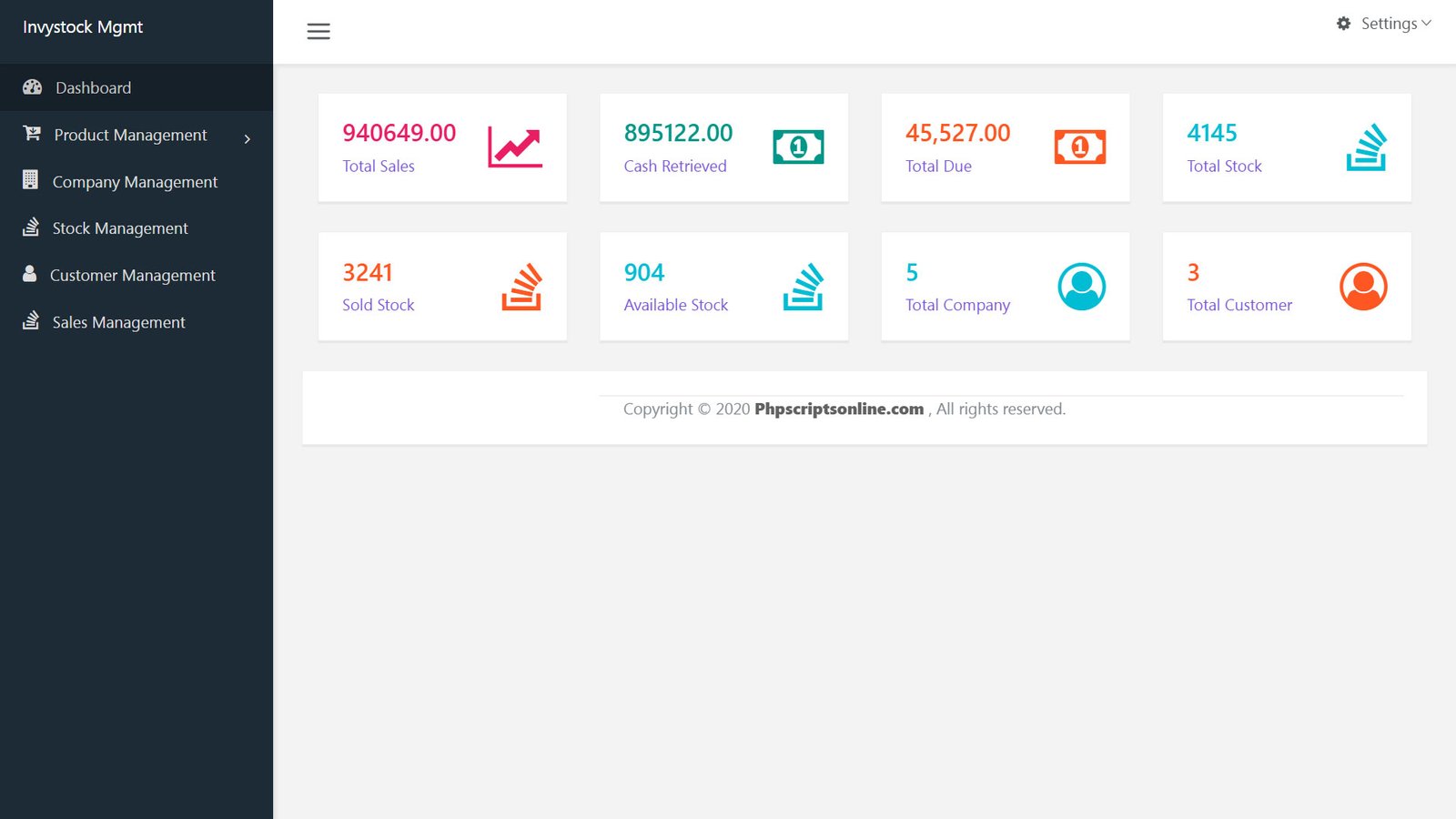1456x819 pixels.
Task: Click the Dashboard gauge icon in sidebar
Action: [x=33, y=87]
